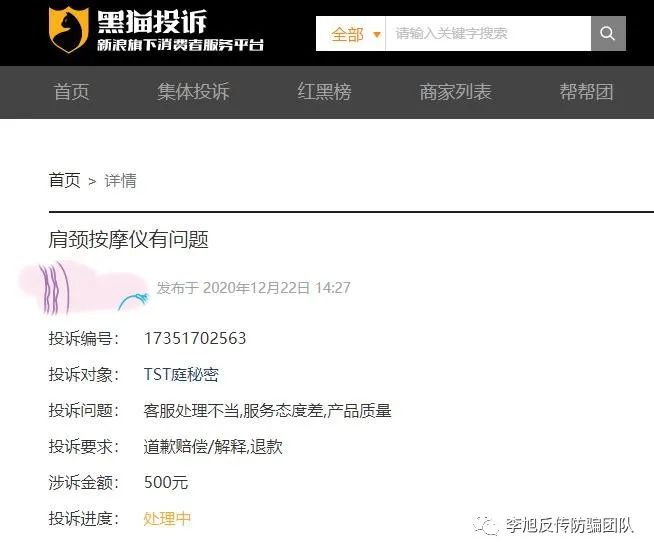
Task: Click complaint title 肩颈按摩仪有问题
Action: 128,239
